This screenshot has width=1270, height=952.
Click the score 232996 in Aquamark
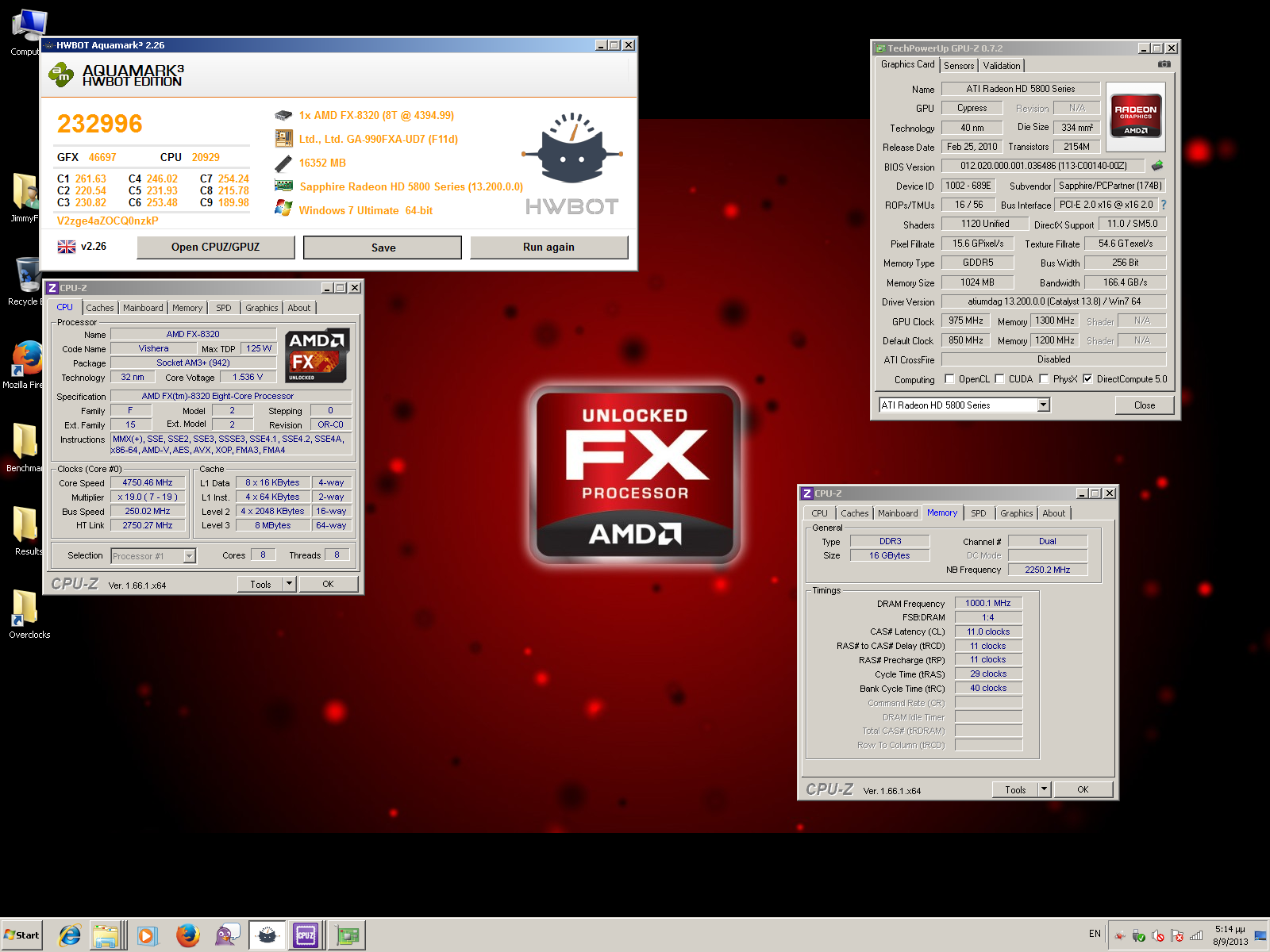coord(100,124)
